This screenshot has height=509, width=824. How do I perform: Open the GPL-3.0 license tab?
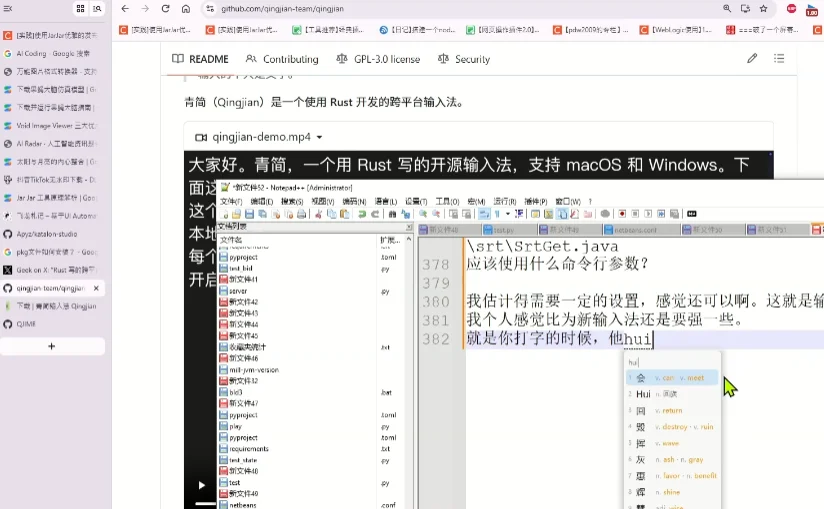pyautogui.click(x=378, y=59)
